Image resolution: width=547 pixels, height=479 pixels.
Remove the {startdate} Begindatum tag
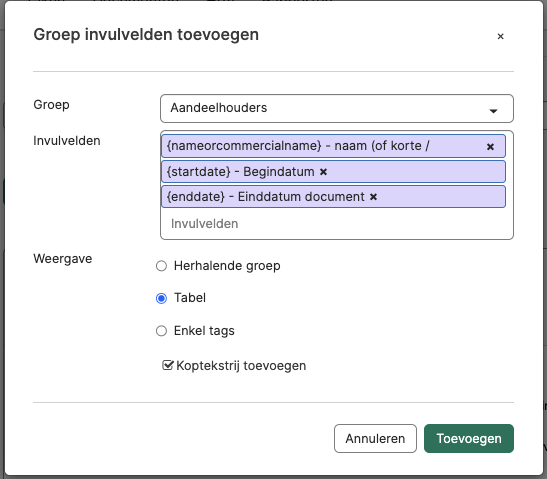(323, 172)
